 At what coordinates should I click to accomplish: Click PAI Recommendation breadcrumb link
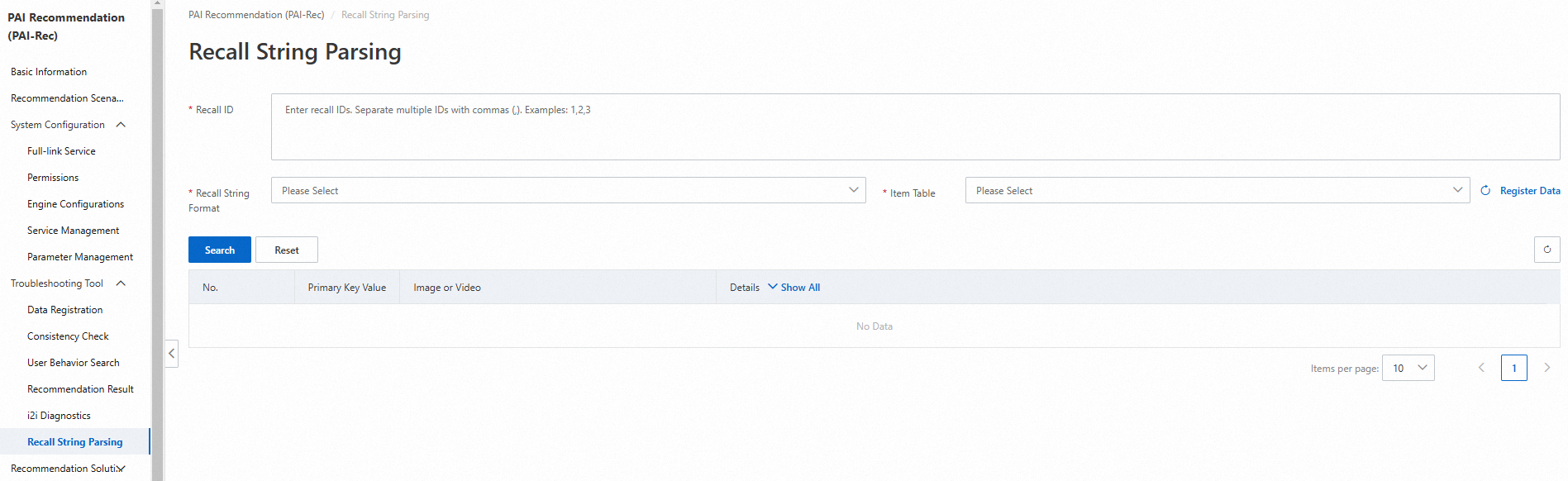point(256,15)
